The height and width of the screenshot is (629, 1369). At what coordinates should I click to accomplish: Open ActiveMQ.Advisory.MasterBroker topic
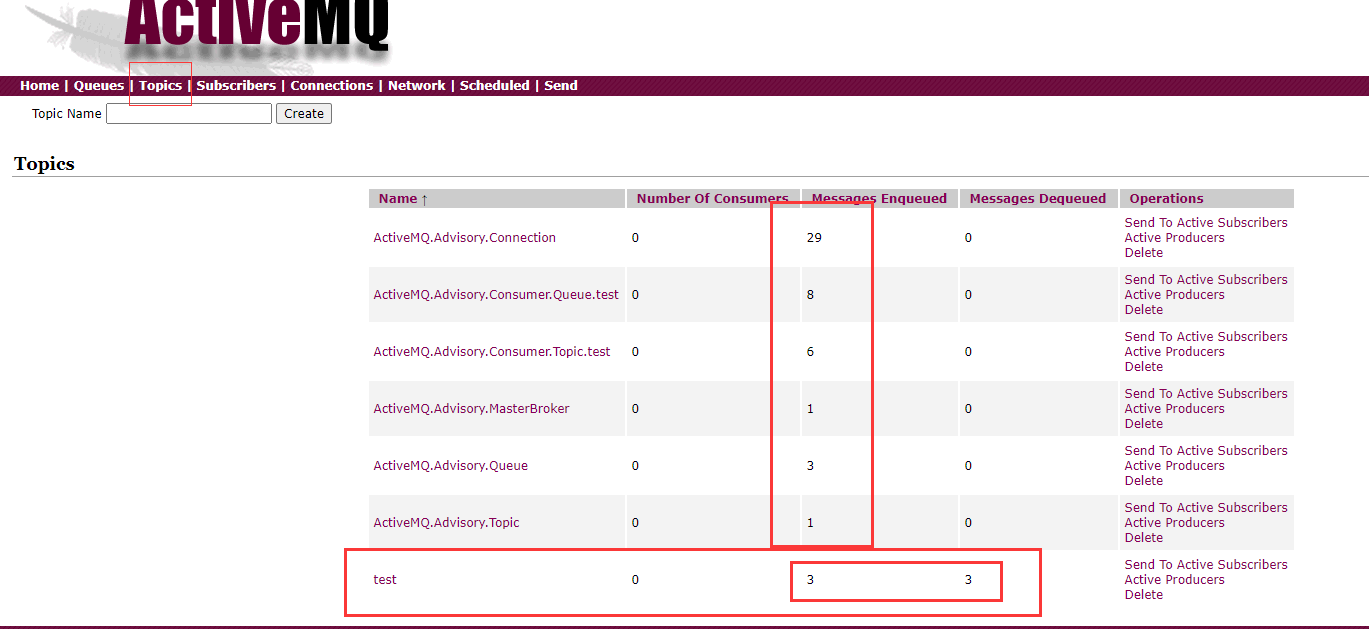[x=471, y=409]
